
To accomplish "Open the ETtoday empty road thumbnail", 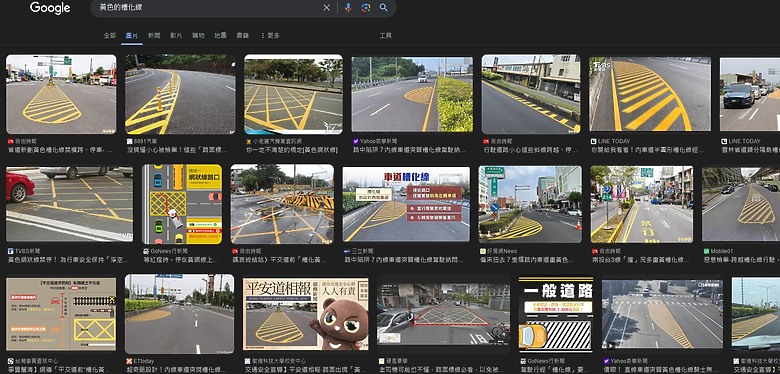I will [179, 314].
